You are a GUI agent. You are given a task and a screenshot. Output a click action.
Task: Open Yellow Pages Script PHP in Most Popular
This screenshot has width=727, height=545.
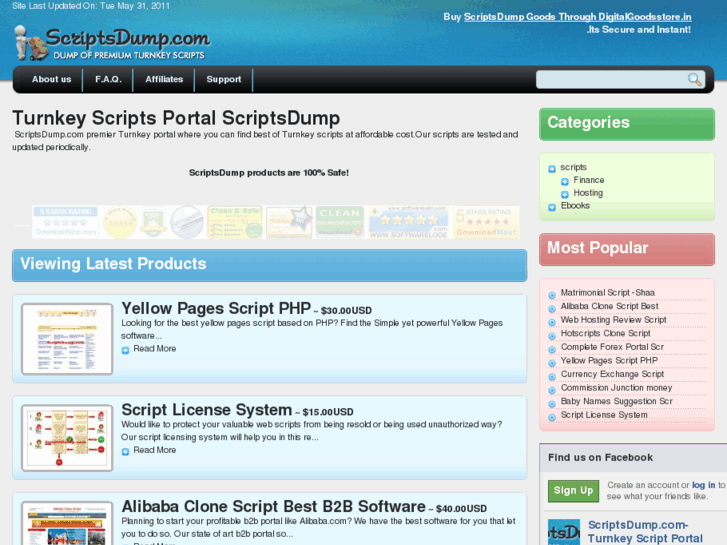pyautogui.click(x=609, y=360)
